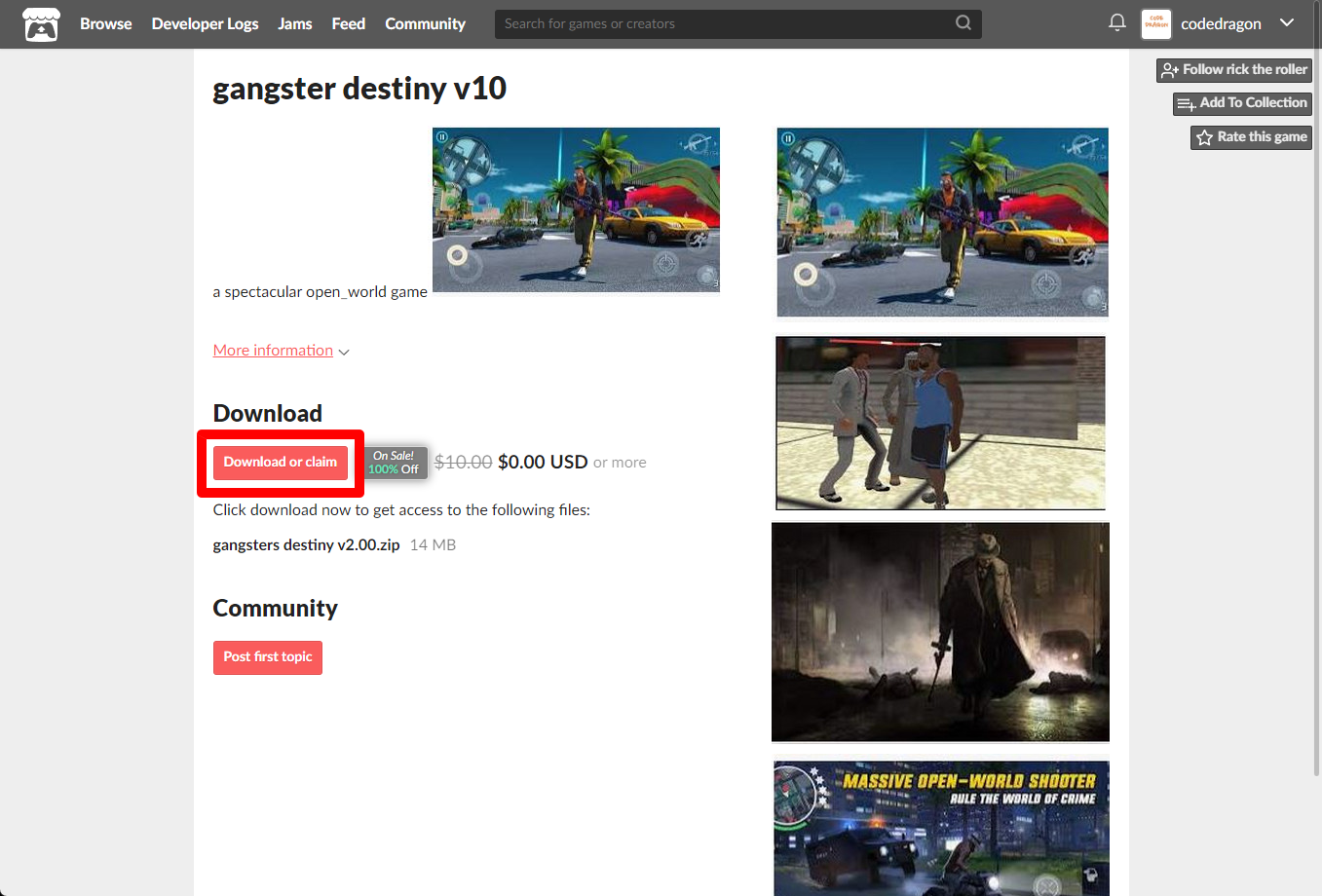This screenshot has height=896, width=1322.
Task: Open the Browse menu item
Action: point(105,23)
